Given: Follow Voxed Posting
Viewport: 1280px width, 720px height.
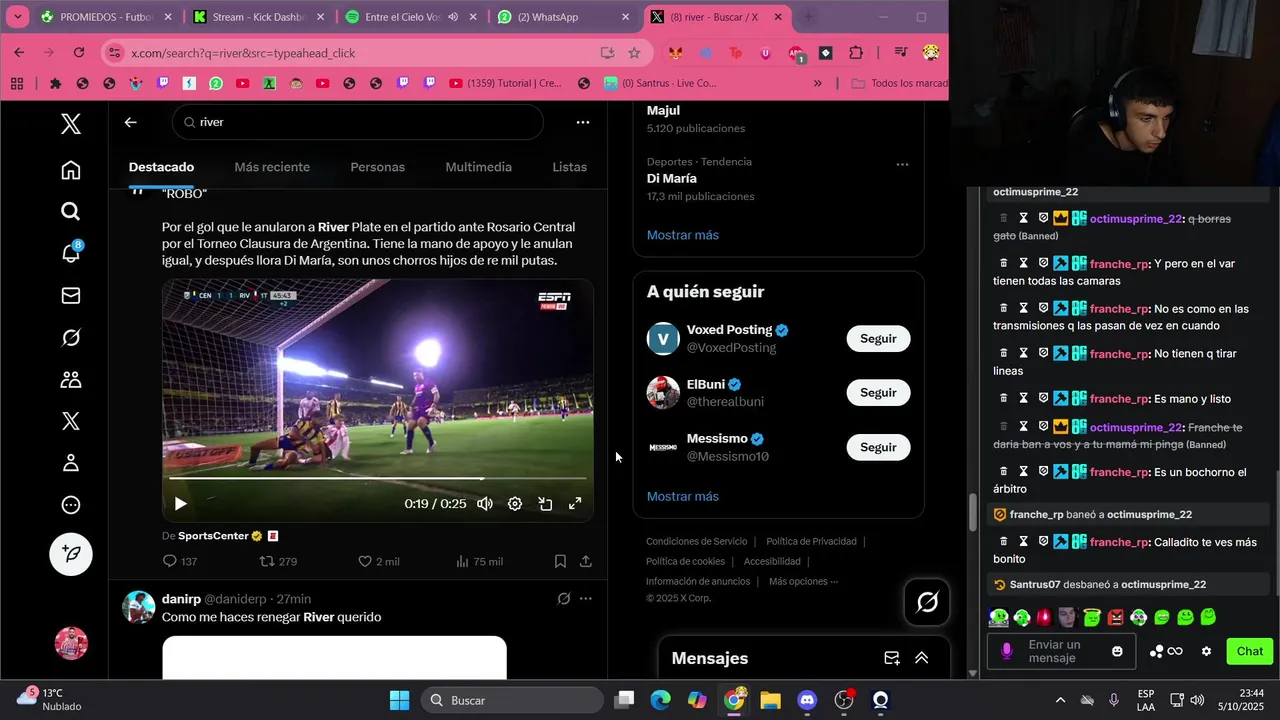Looking at the screenshot, I should pyautogui.click(x=878, y=339).
